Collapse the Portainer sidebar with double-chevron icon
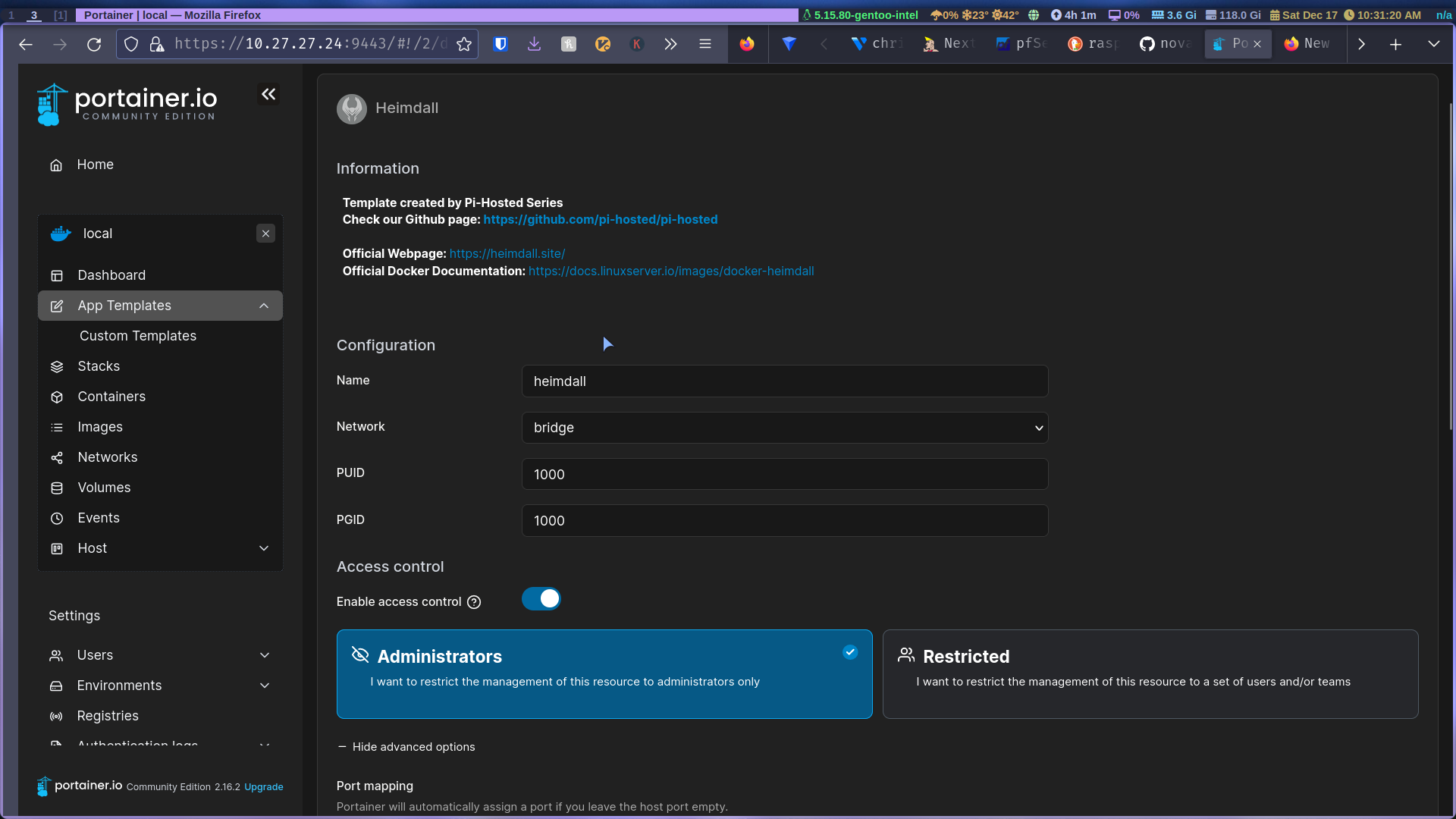This screenshot has height=819, width=1456. [268, 94]
